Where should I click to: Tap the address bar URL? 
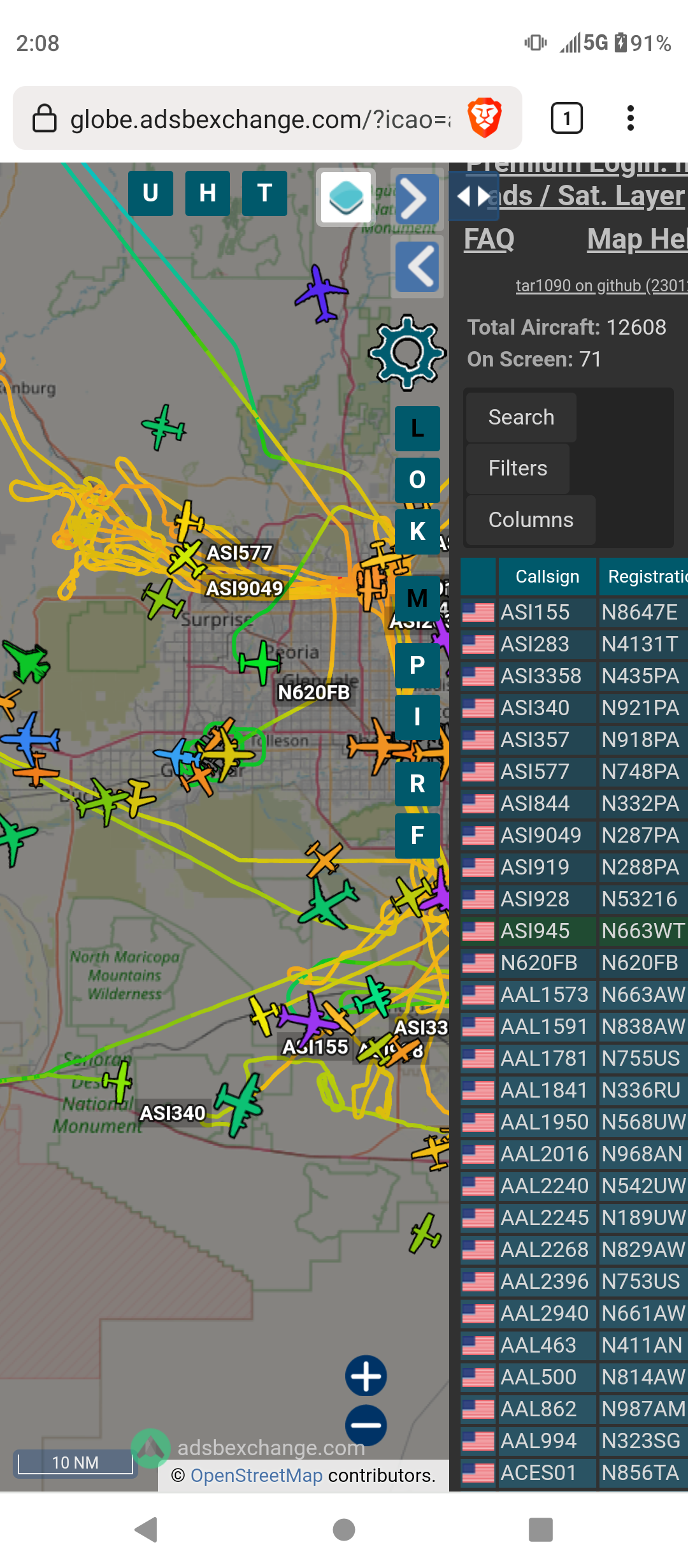261,119
